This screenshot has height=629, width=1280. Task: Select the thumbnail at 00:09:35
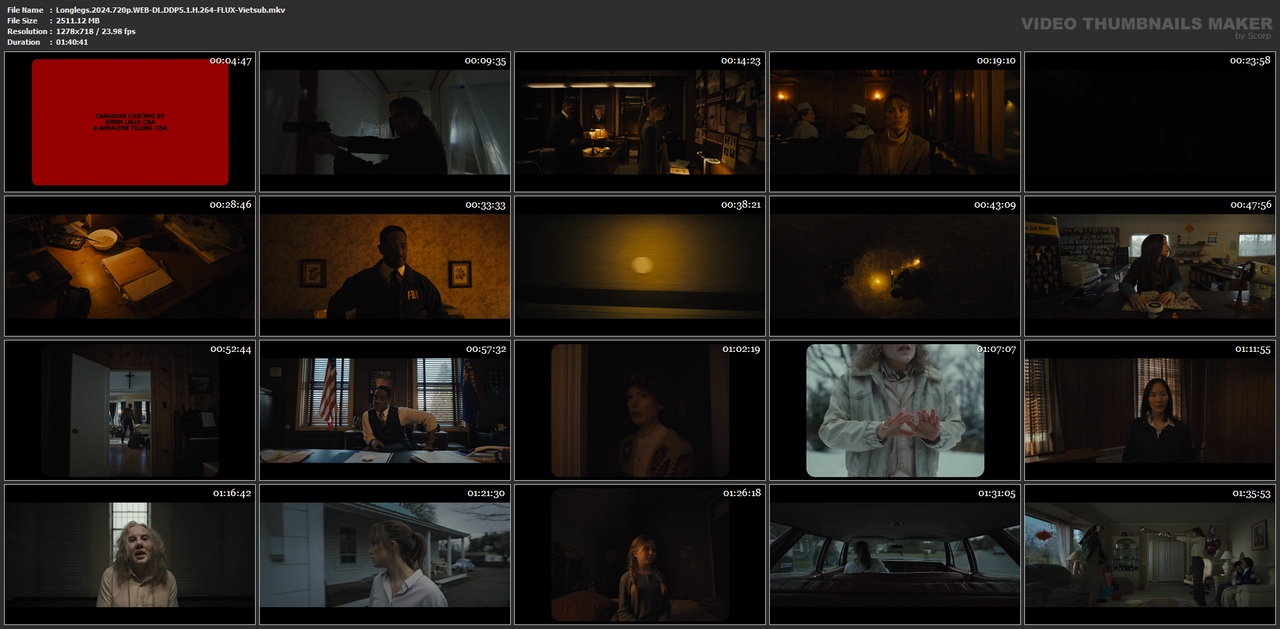tap(385, 122)
